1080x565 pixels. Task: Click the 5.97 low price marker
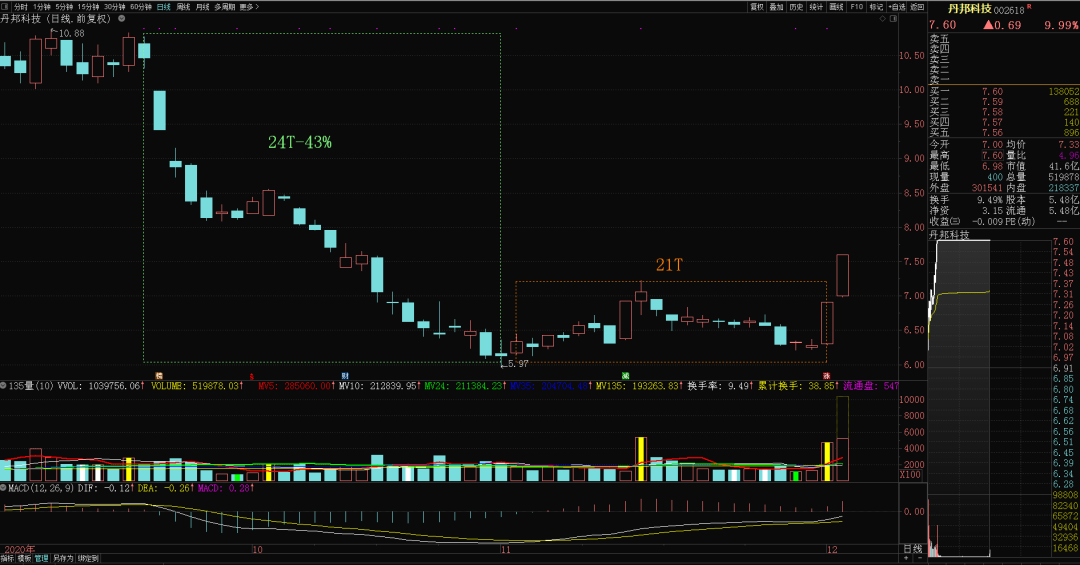pyautogui.click(x=518, y=363)
